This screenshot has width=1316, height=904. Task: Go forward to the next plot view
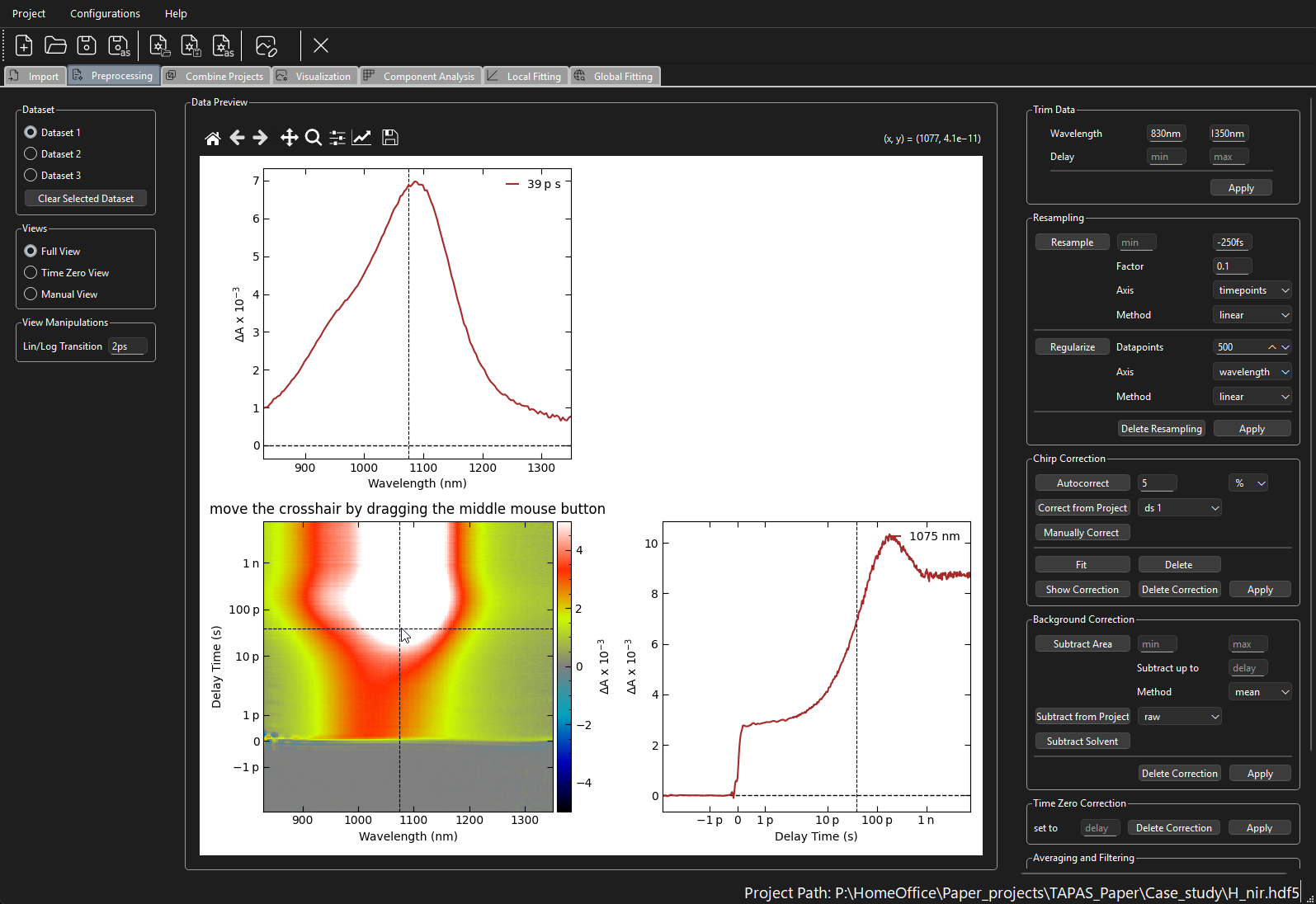point(260,138)
